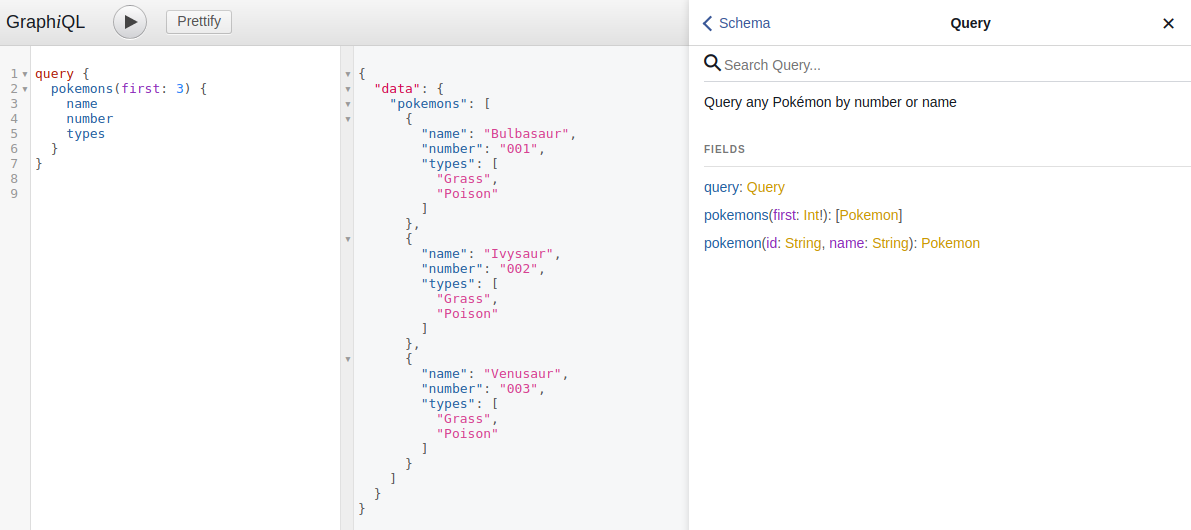Click the query keyword in the editor
The width and height of the screenshot is (1191, 530).
click(x=55, y=74)
